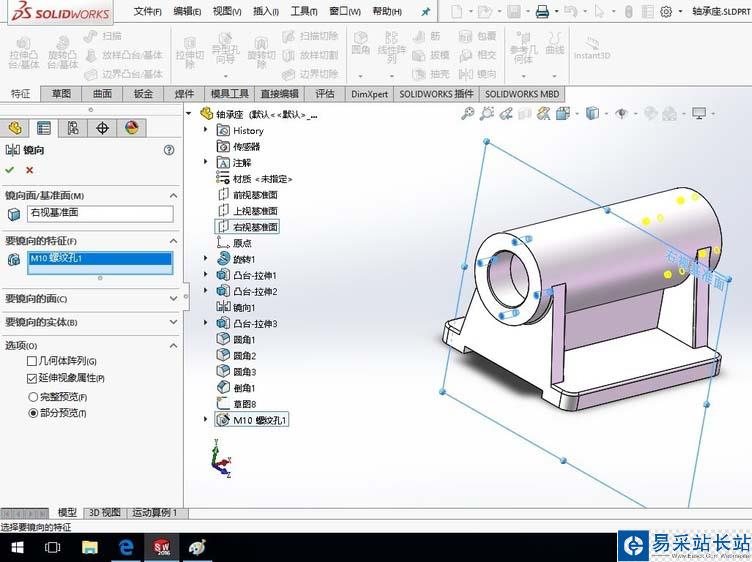Image resolution: width=752 pixels, height=562 pixels.
Task: Toggle the Geometry Pattern checkbox
Action: click(x=32, y=361)
